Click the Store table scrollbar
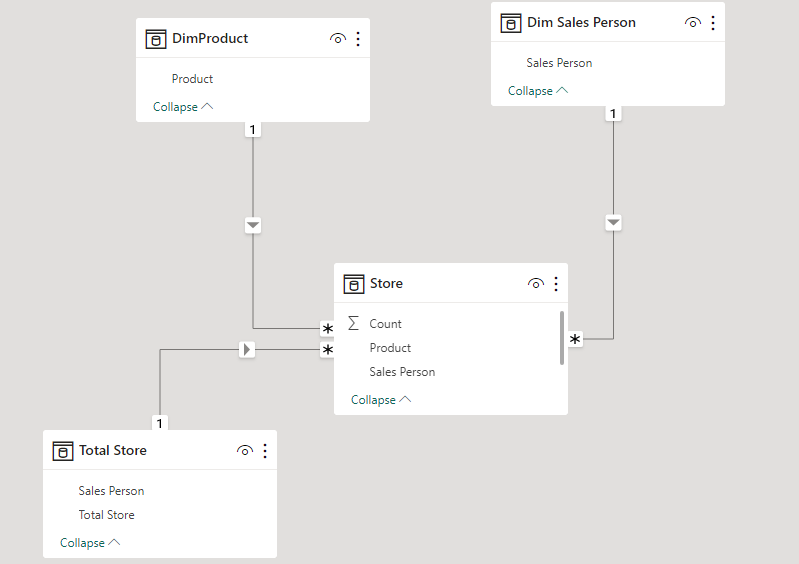This screenshot has width=799, height=564. pyautogui.click(x=562, y=338)
